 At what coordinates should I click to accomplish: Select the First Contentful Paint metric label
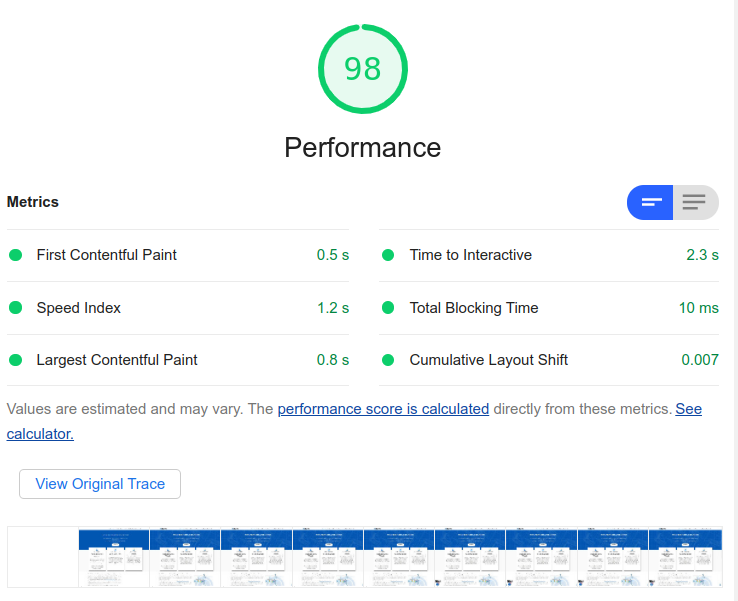106,255
